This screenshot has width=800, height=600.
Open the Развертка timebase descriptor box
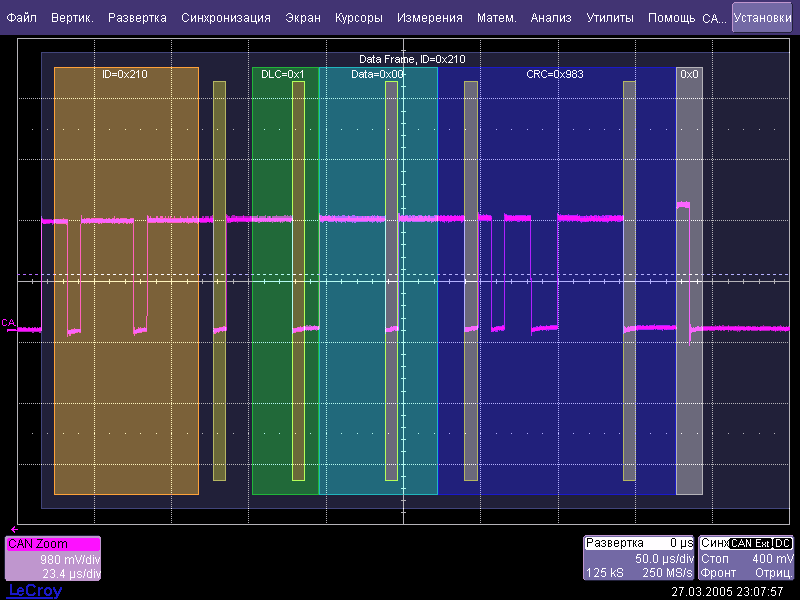pyautogui.click(x=639, y=558)
